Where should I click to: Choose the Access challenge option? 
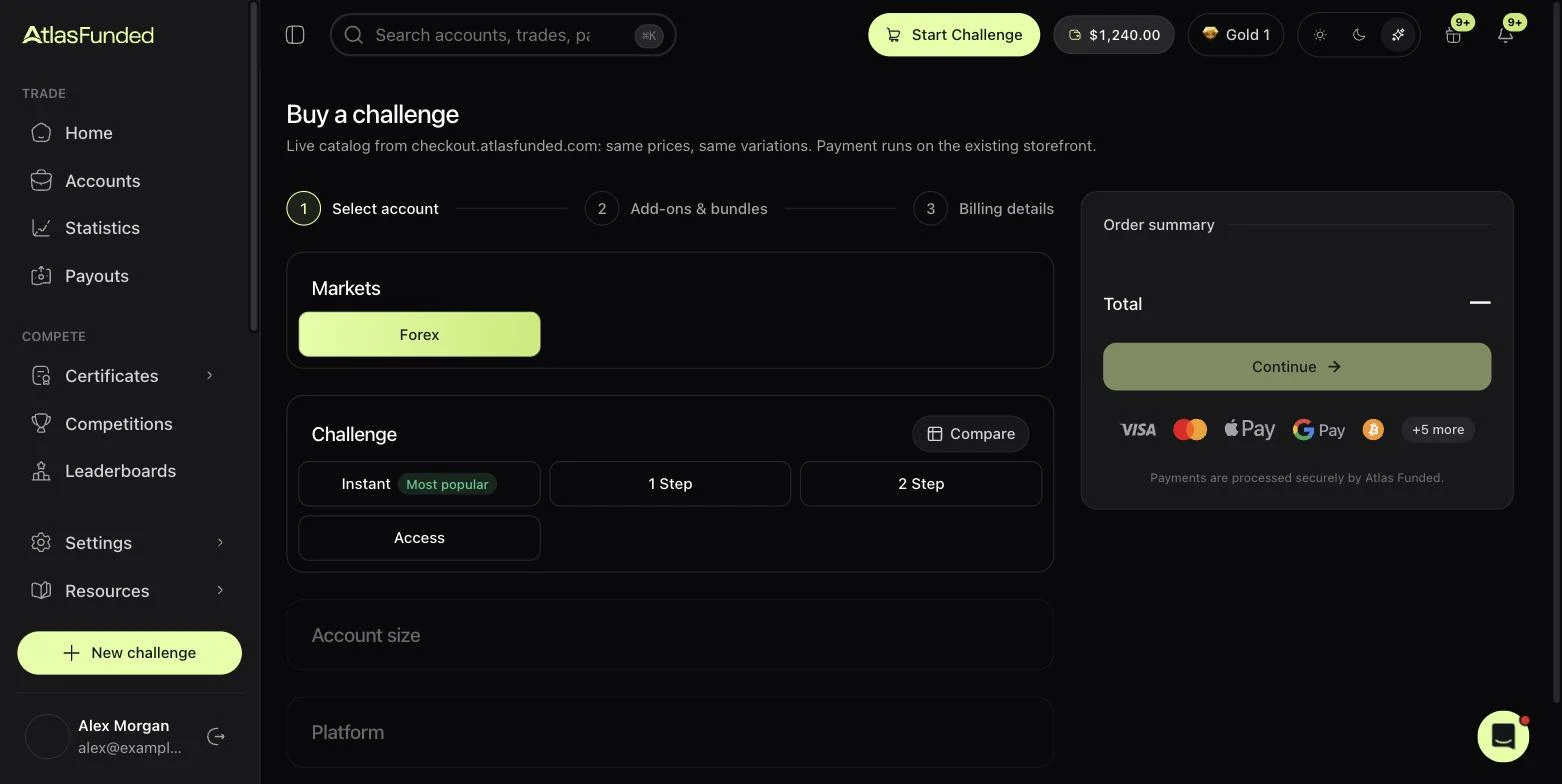(419, 538)
